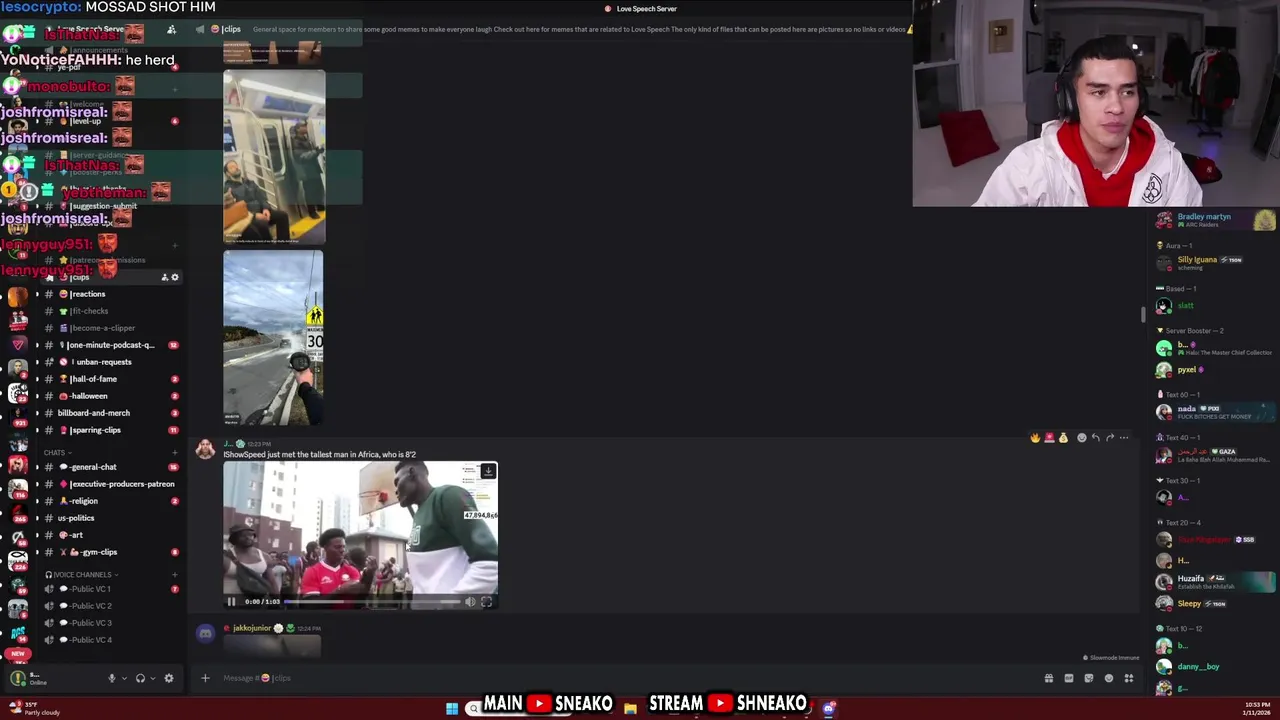The height and width of the screenshot is (720, 1280).
Task: Seek along the video progress bar
Action: coord(372,601)
